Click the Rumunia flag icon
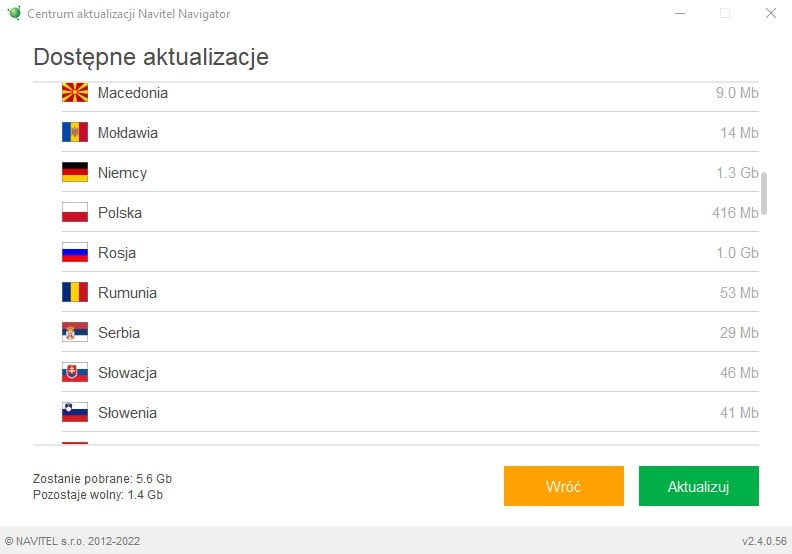Viewport: 792px width, 554px height. click(75, 293)
